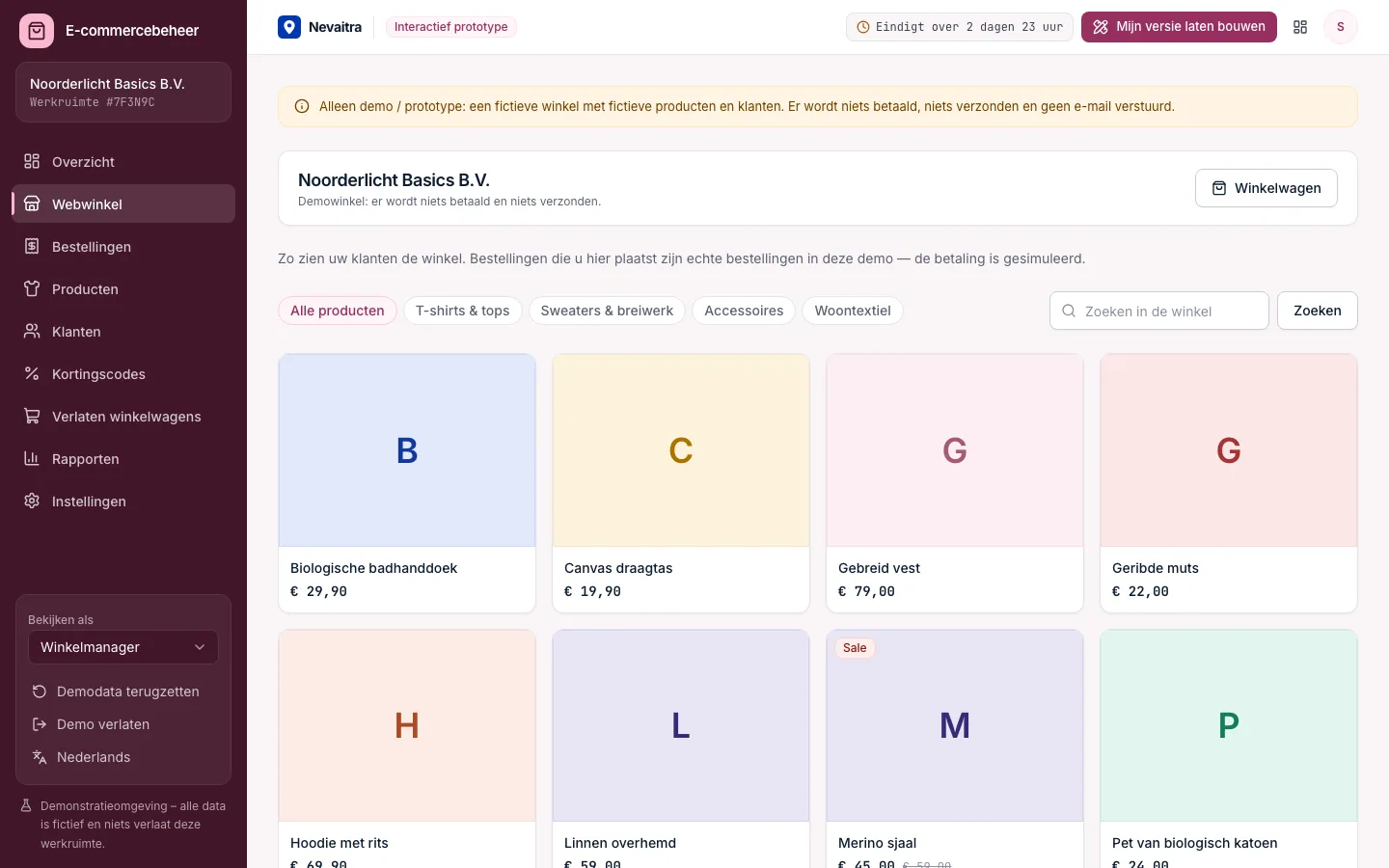
Task: Click the Noorderlicht Basics B.V. workspace card
Action: tap(123, 93)
